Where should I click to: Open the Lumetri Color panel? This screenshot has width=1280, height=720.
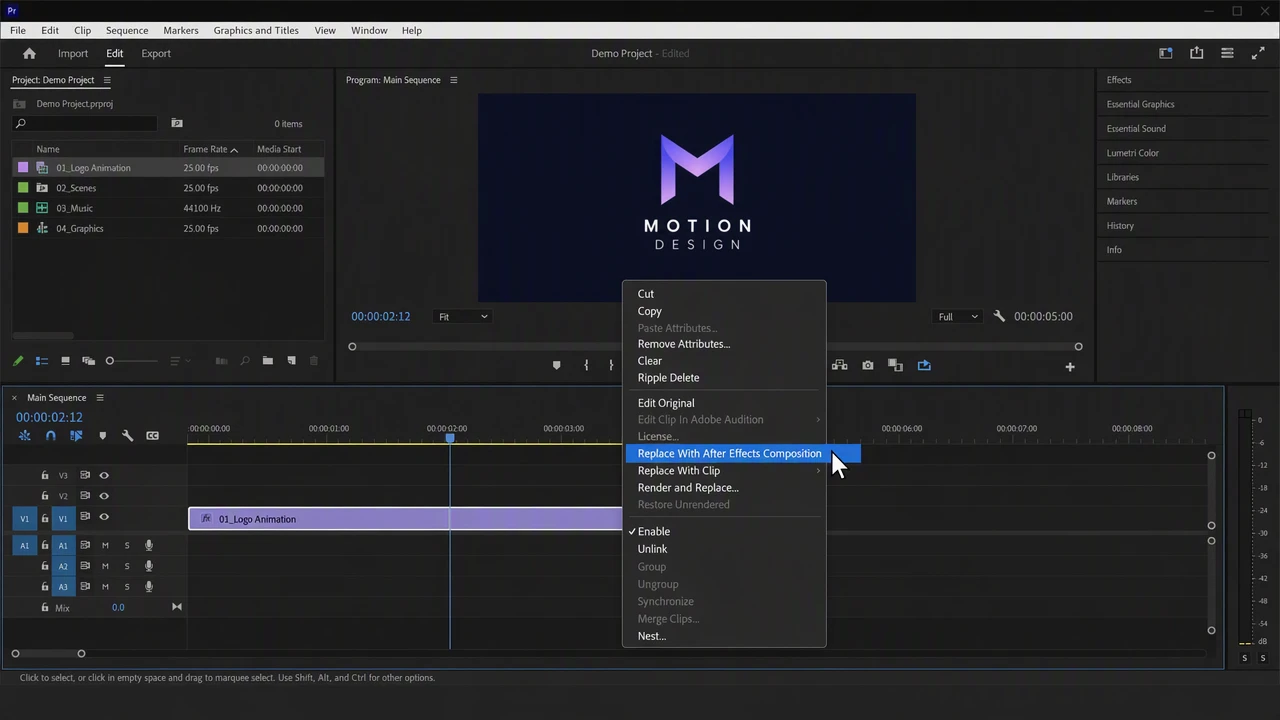coord(1133,153)
